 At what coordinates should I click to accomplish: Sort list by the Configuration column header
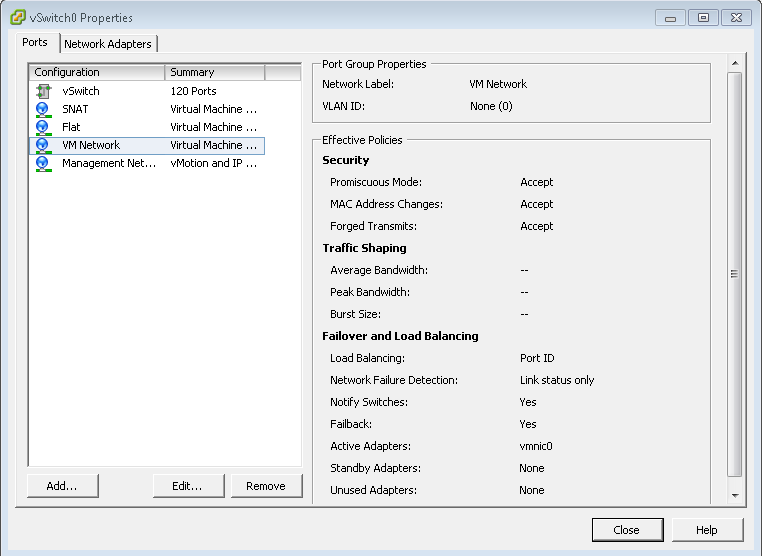pos(96,72)
